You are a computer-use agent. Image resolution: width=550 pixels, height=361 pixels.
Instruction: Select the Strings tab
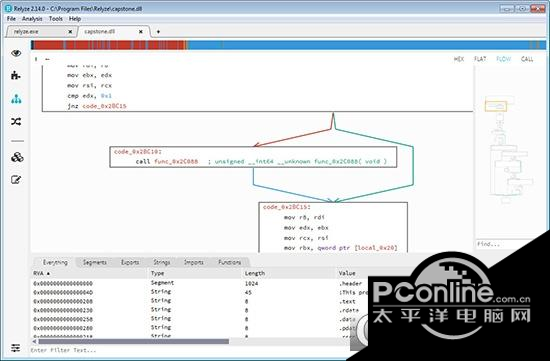pos(162,262)
